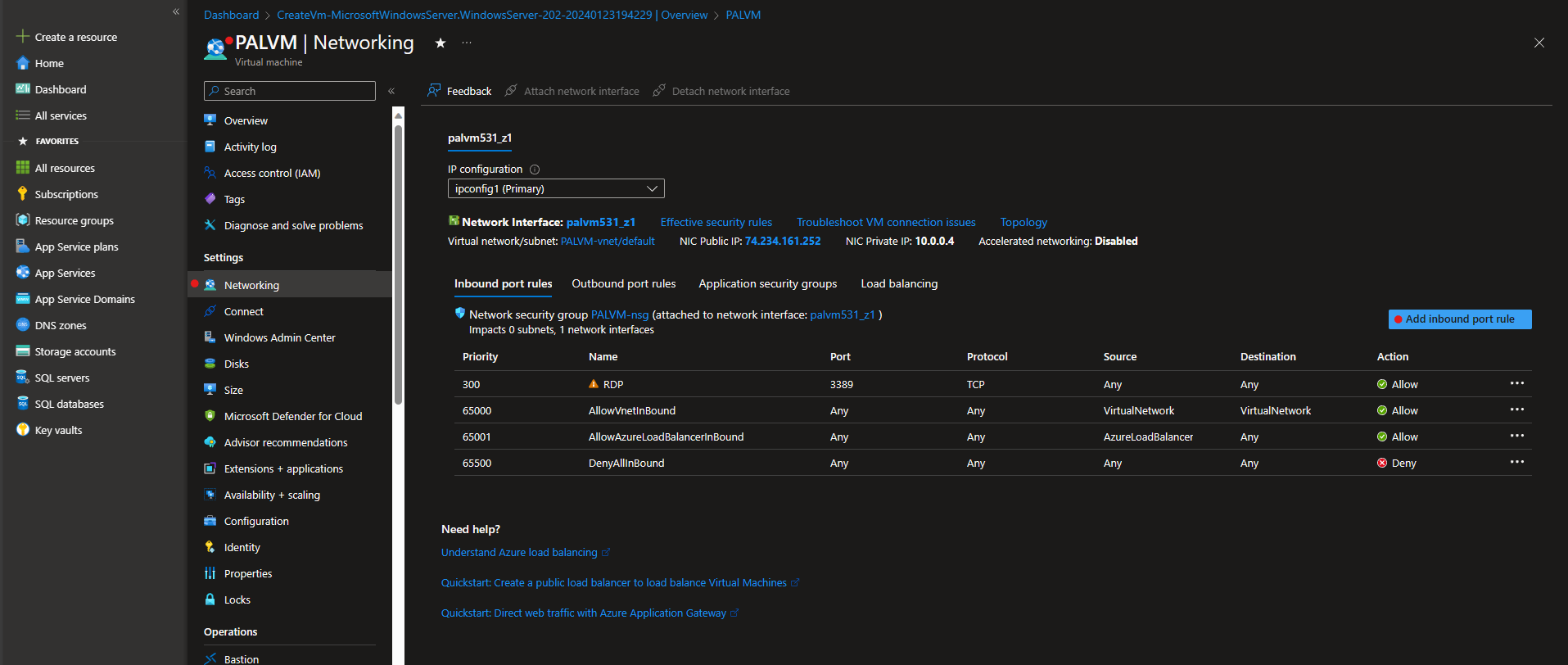
Task: Switch to Load balancing tab
Action: 899,283
